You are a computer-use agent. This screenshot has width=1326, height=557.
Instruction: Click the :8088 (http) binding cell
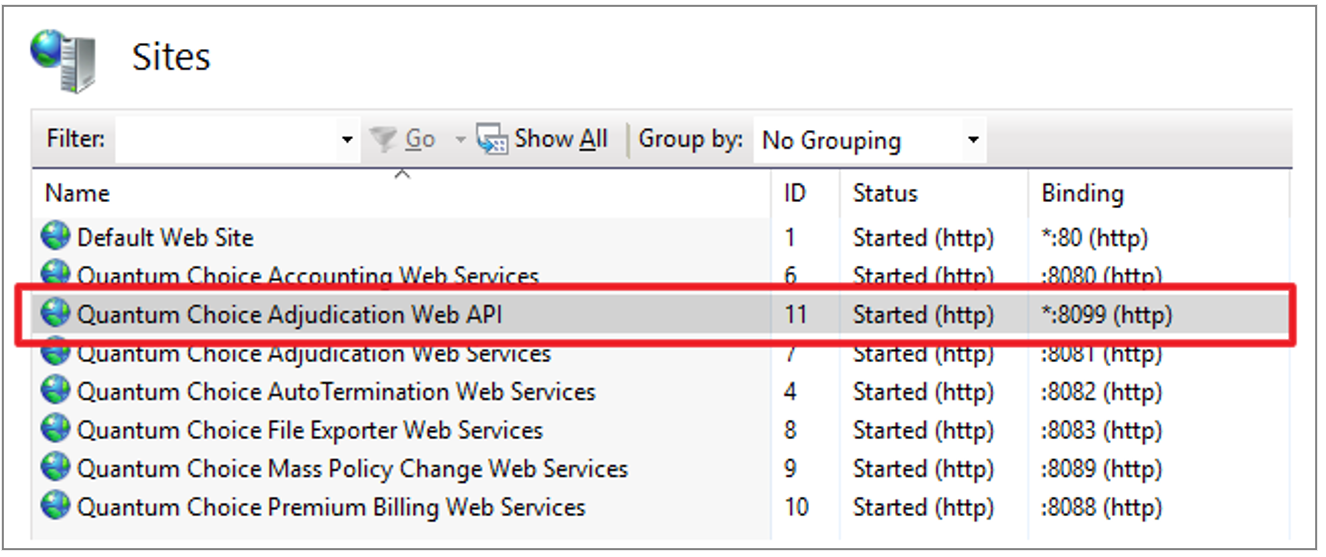[x=1101, y=507]
